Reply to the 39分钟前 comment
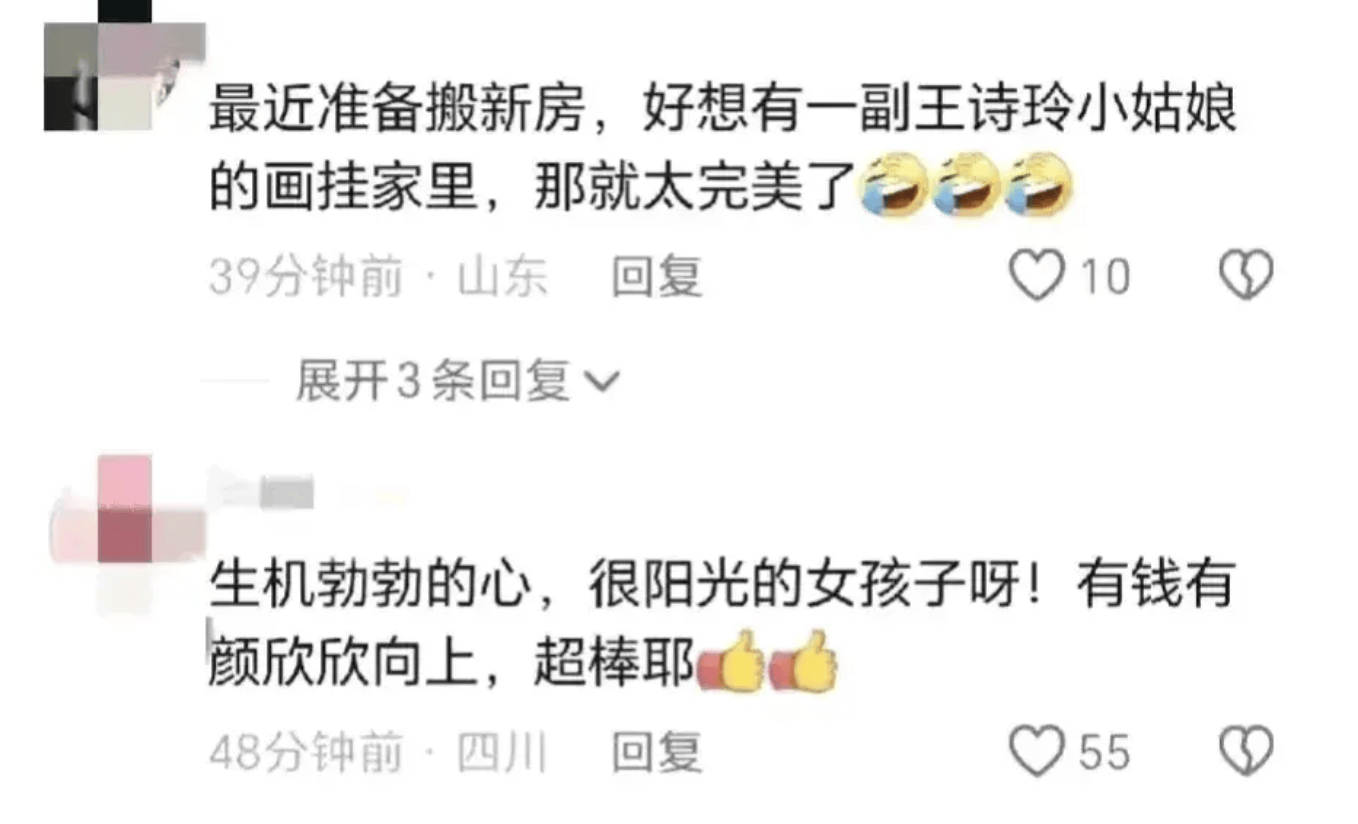Image resolution: width=1358 pixels, height=824 pixels. coord(657,277)
